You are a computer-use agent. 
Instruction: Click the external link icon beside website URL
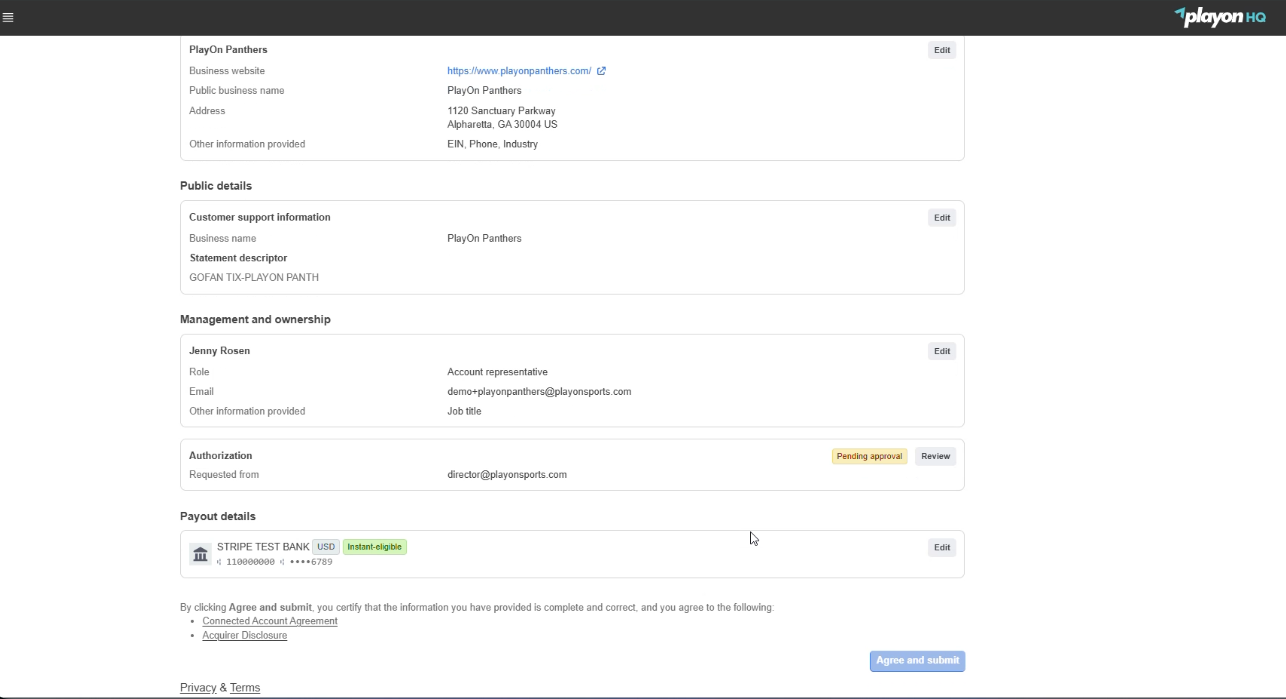click(x=601, y=71)
